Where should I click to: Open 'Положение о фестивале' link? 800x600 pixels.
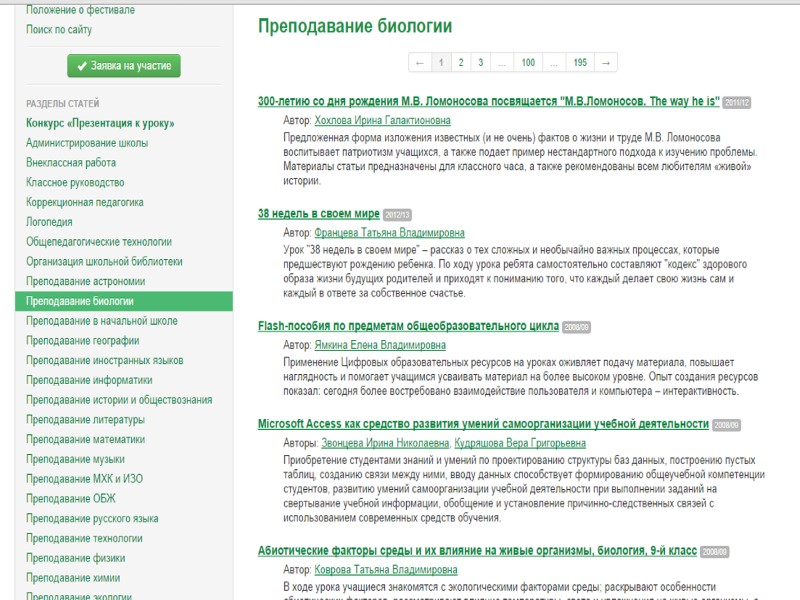click(x=81, y=10)
